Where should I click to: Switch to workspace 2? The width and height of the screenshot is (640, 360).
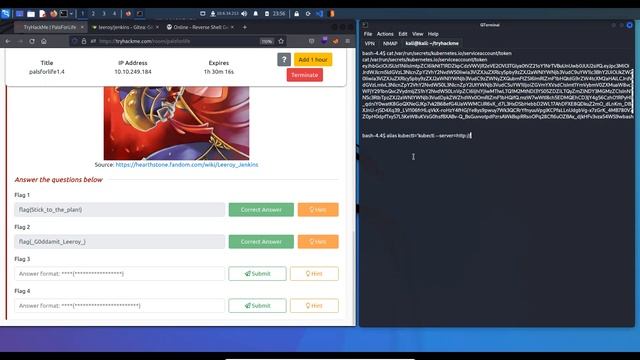93,14
